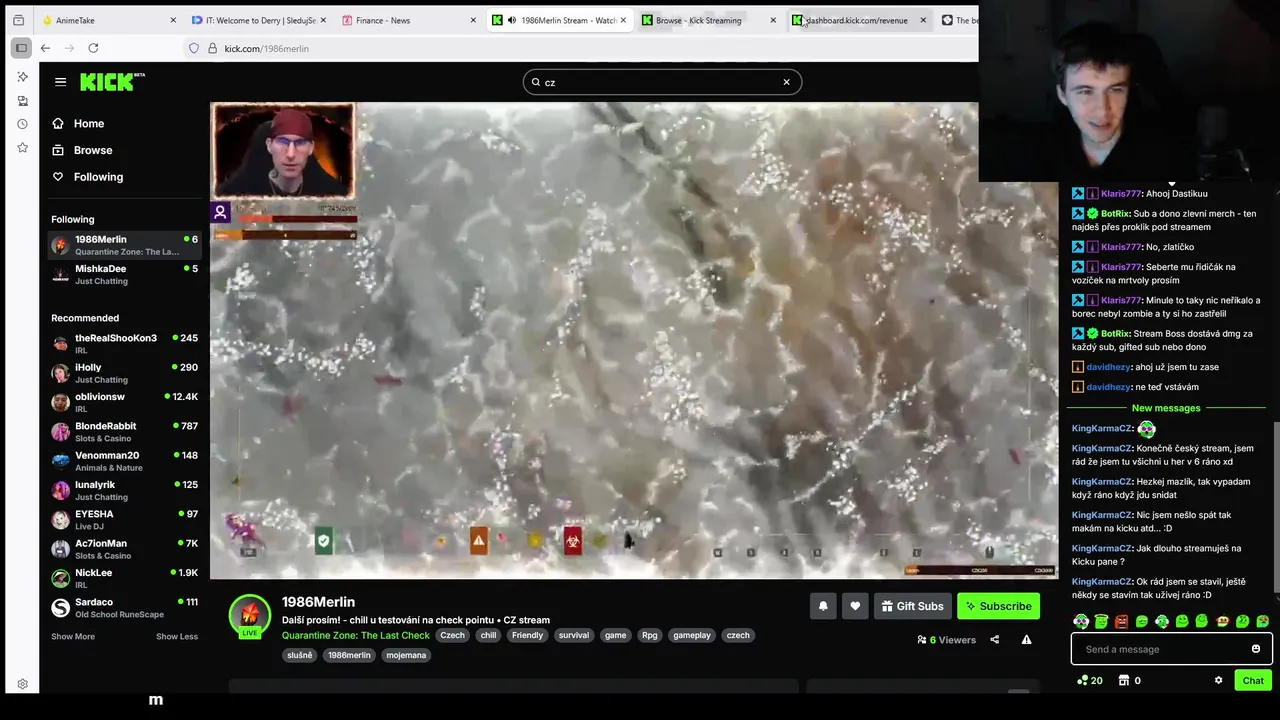This screenshot has height=720, width=1280.
Task: Click the green Subscribe button
Action: pyautogui.click(x=998, y=606)
